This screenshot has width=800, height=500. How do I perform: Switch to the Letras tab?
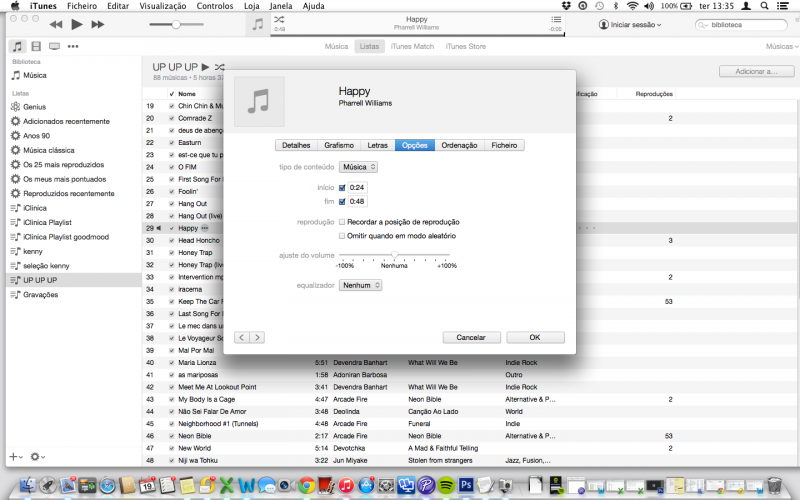point(378,145)
